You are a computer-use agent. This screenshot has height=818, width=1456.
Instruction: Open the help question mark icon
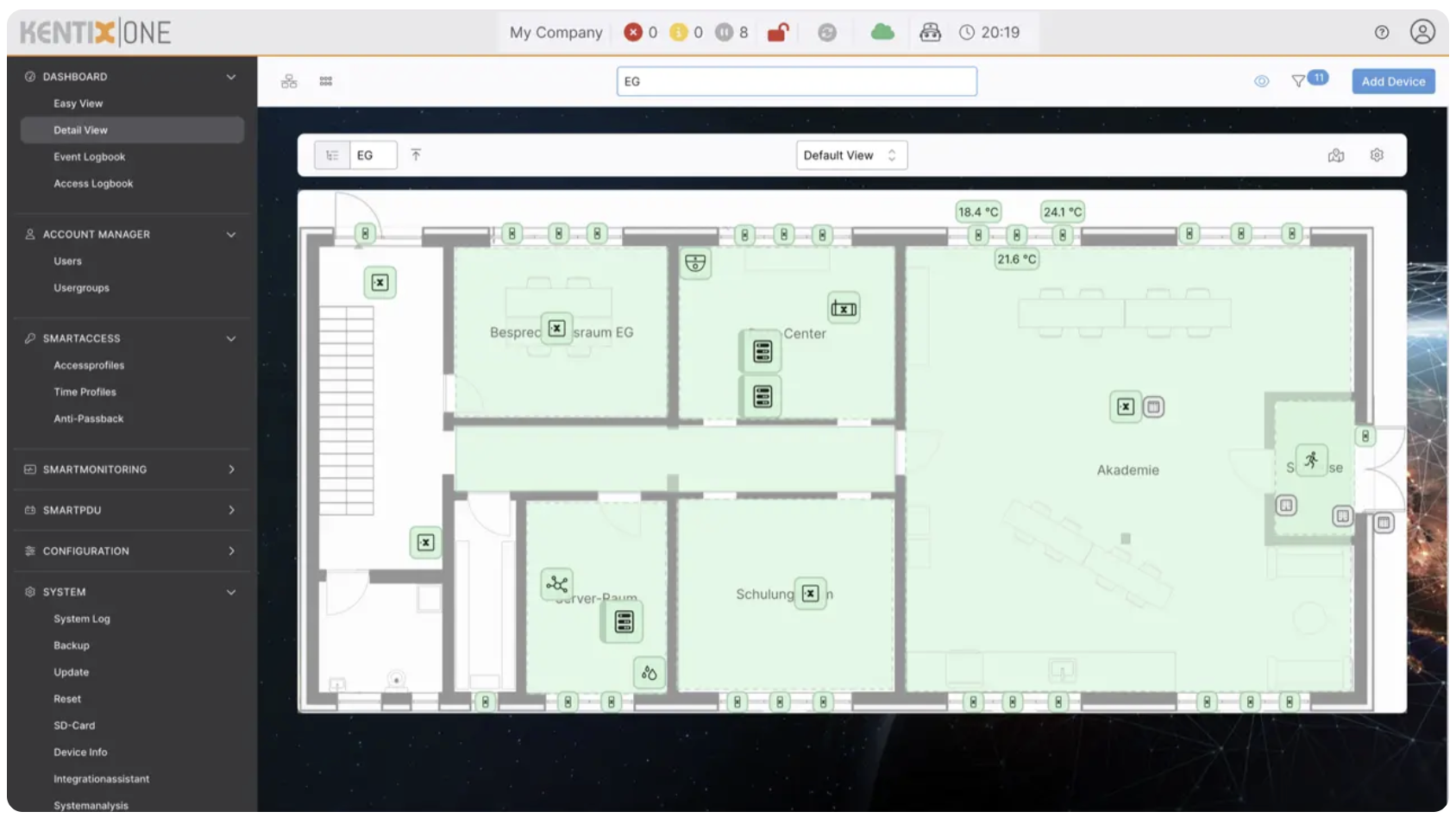click(1382, 33)
